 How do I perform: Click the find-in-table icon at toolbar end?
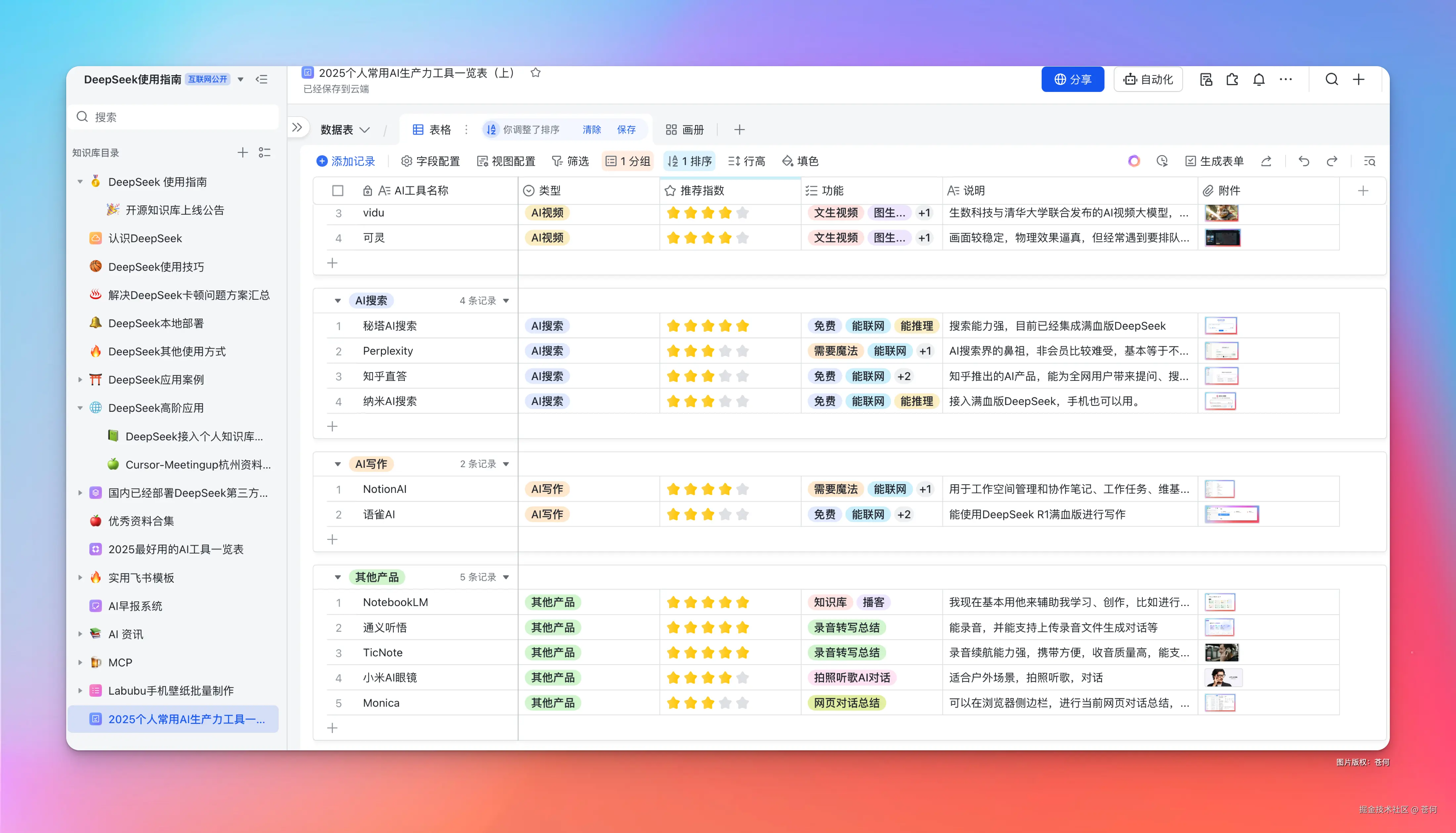1370,161
